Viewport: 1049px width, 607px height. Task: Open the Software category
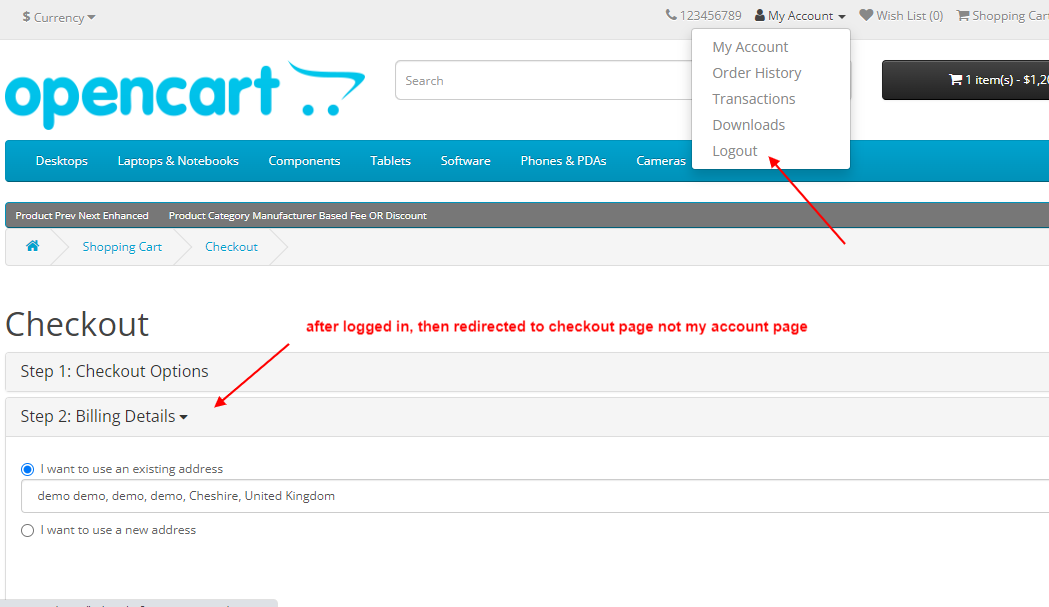[466, 161]
